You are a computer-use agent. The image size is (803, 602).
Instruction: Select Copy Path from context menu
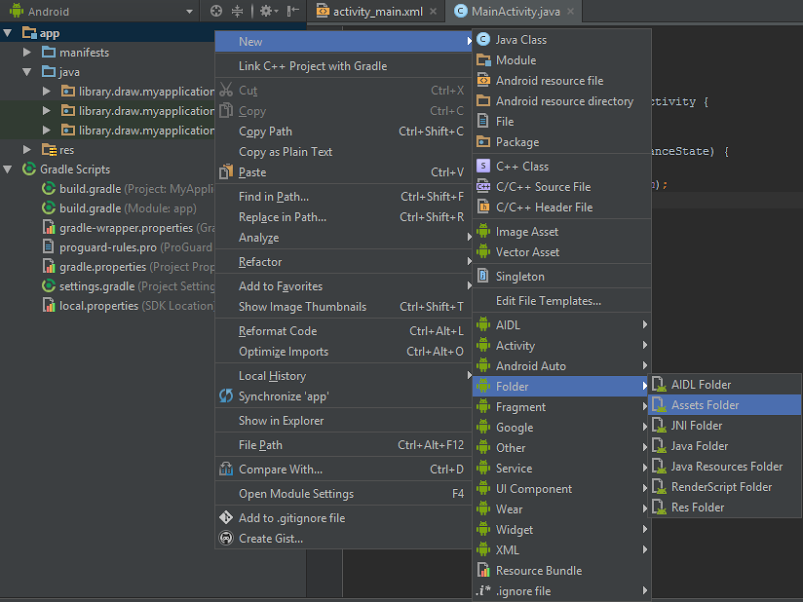tap(344, 132)
